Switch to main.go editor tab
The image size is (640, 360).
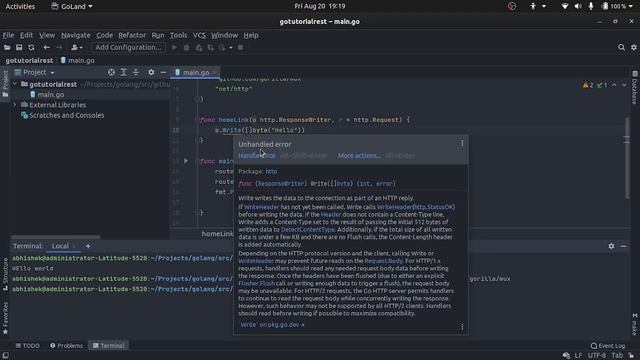pyautogui.click(x=196, y=72)
